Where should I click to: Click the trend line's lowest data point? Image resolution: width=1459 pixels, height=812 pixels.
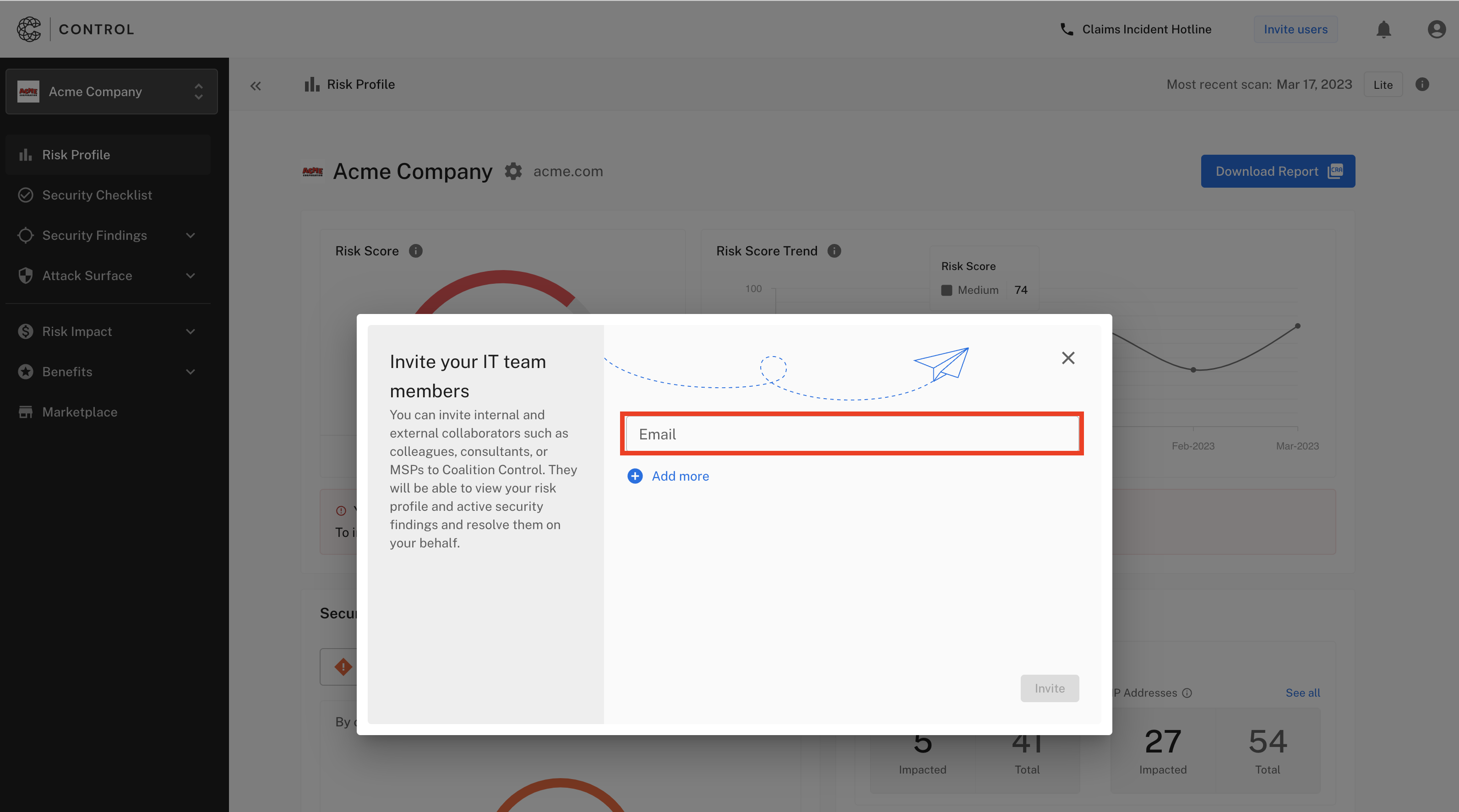point(1193,370)
